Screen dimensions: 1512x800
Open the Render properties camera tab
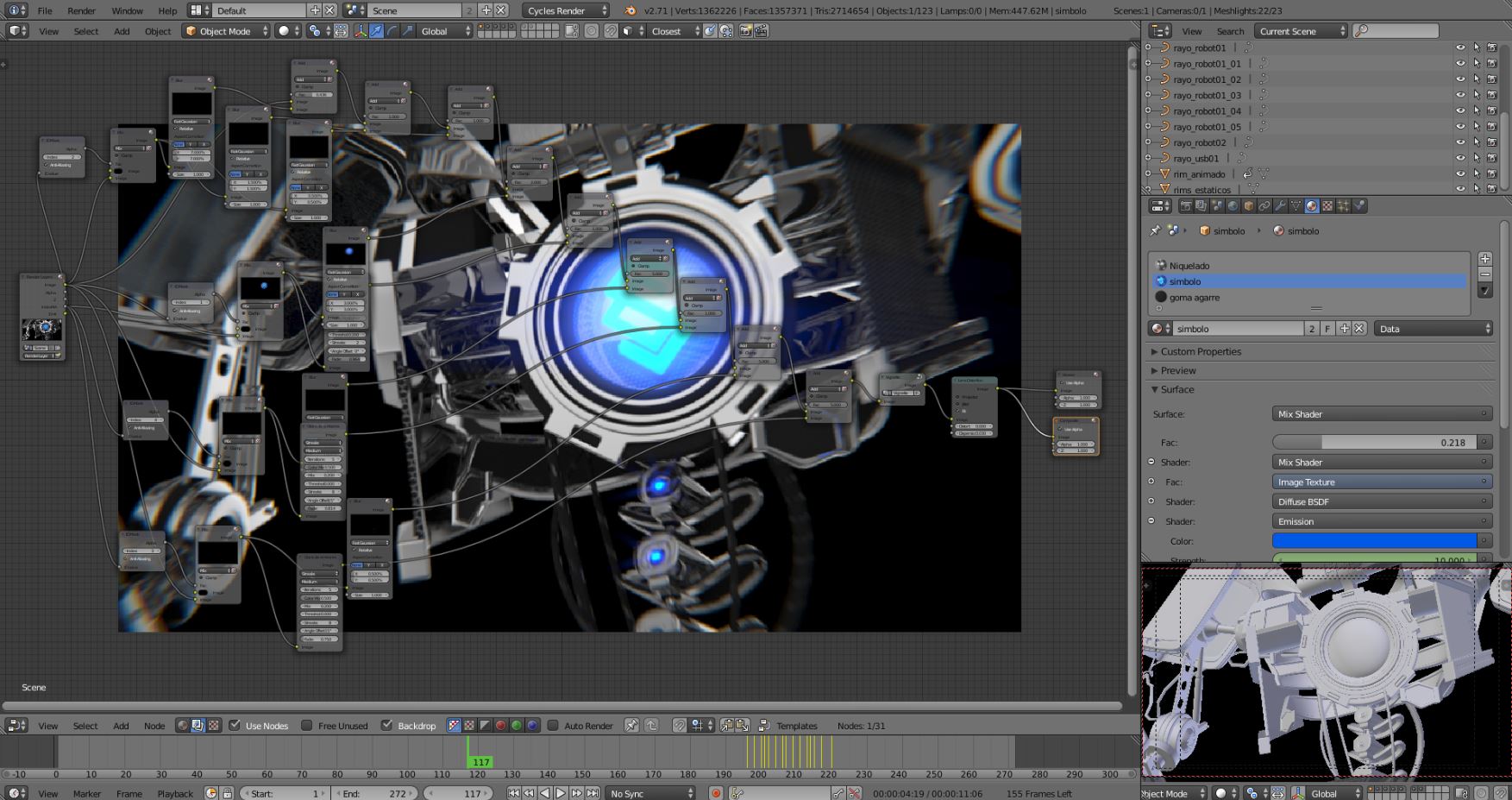1186,206
